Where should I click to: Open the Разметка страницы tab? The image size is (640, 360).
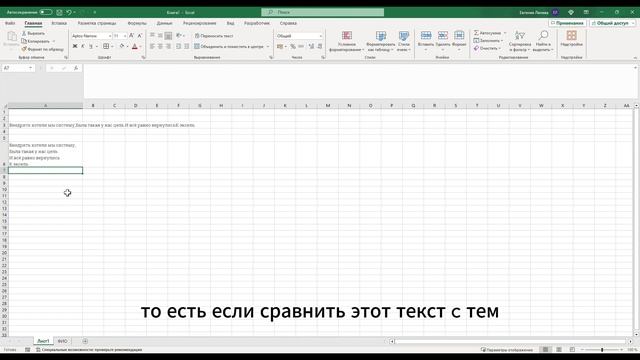(x=97, y=23)
